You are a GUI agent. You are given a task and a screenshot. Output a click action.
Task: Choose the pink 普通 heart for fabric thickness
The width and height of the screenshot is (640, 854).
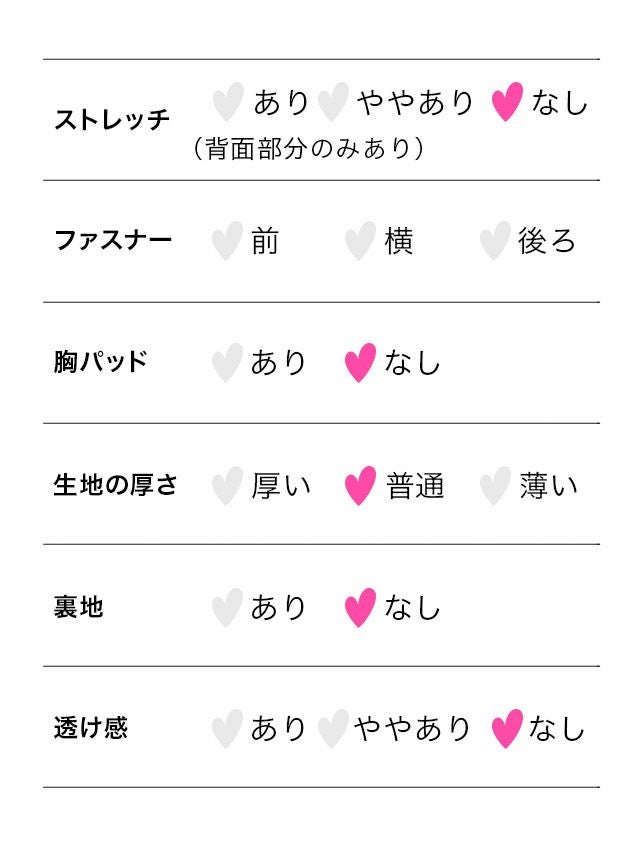pyautogui.click(x=360, y=486)
